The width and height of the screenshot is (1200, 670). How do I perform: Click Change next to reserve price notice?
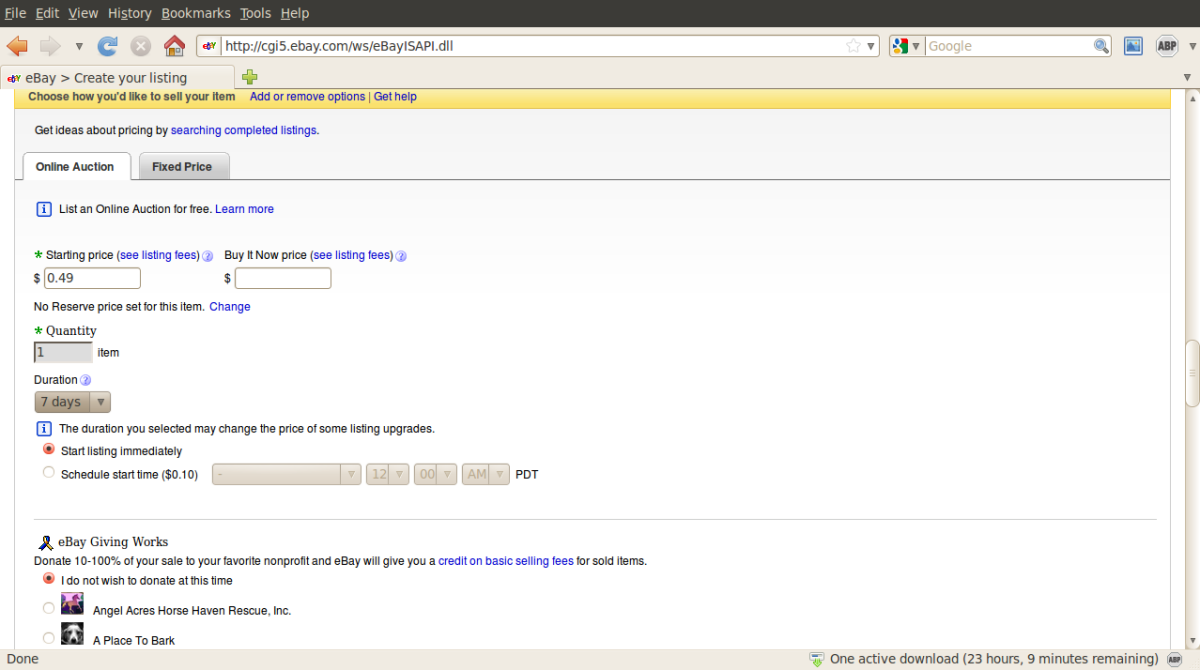[x=229, y=307]
